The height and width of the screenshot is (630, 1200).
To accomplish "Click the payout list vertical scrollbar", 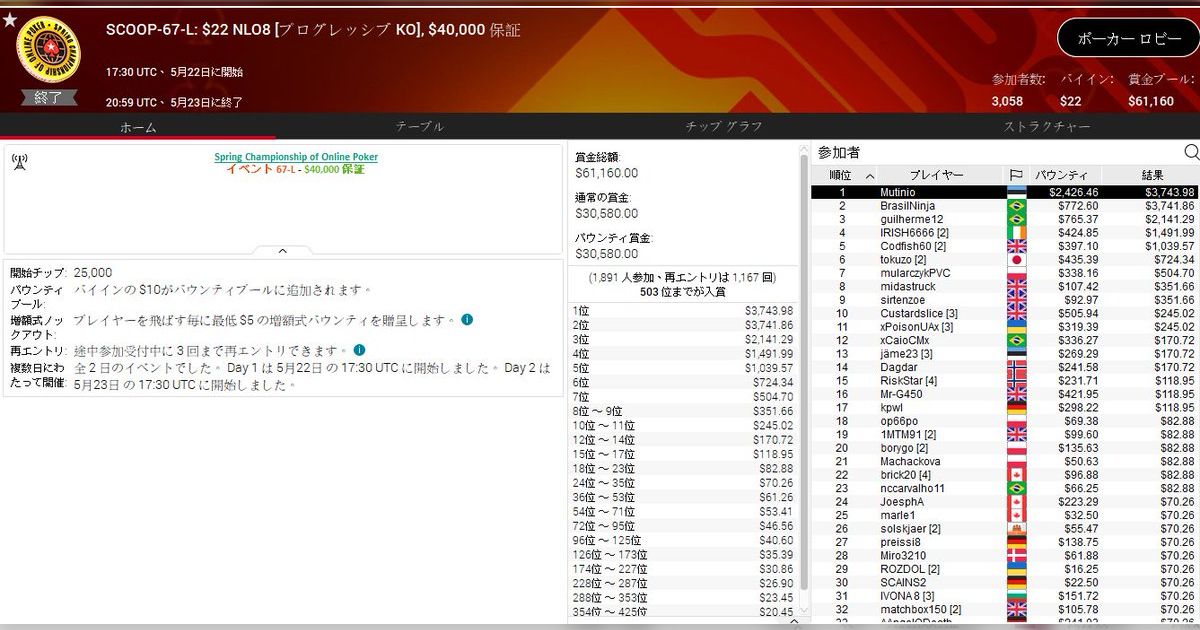I will [x=802, y=380].
